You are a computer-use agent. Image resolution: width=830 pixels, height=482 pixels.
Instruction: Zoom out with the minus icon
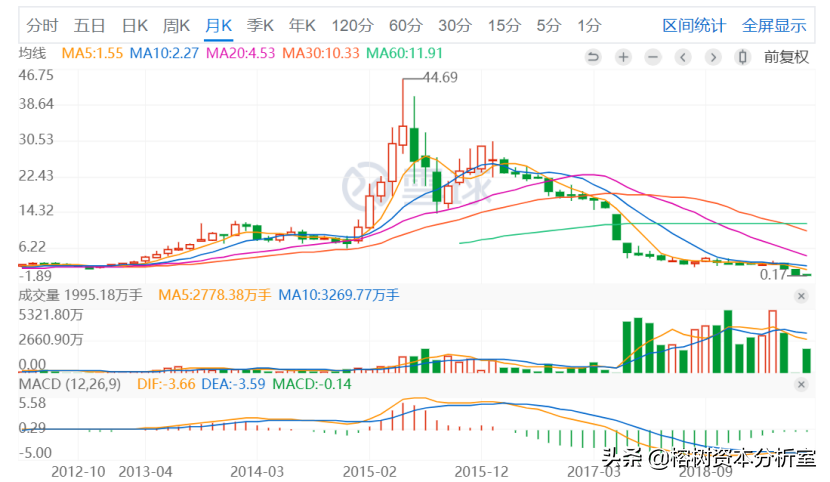[653, 57]
